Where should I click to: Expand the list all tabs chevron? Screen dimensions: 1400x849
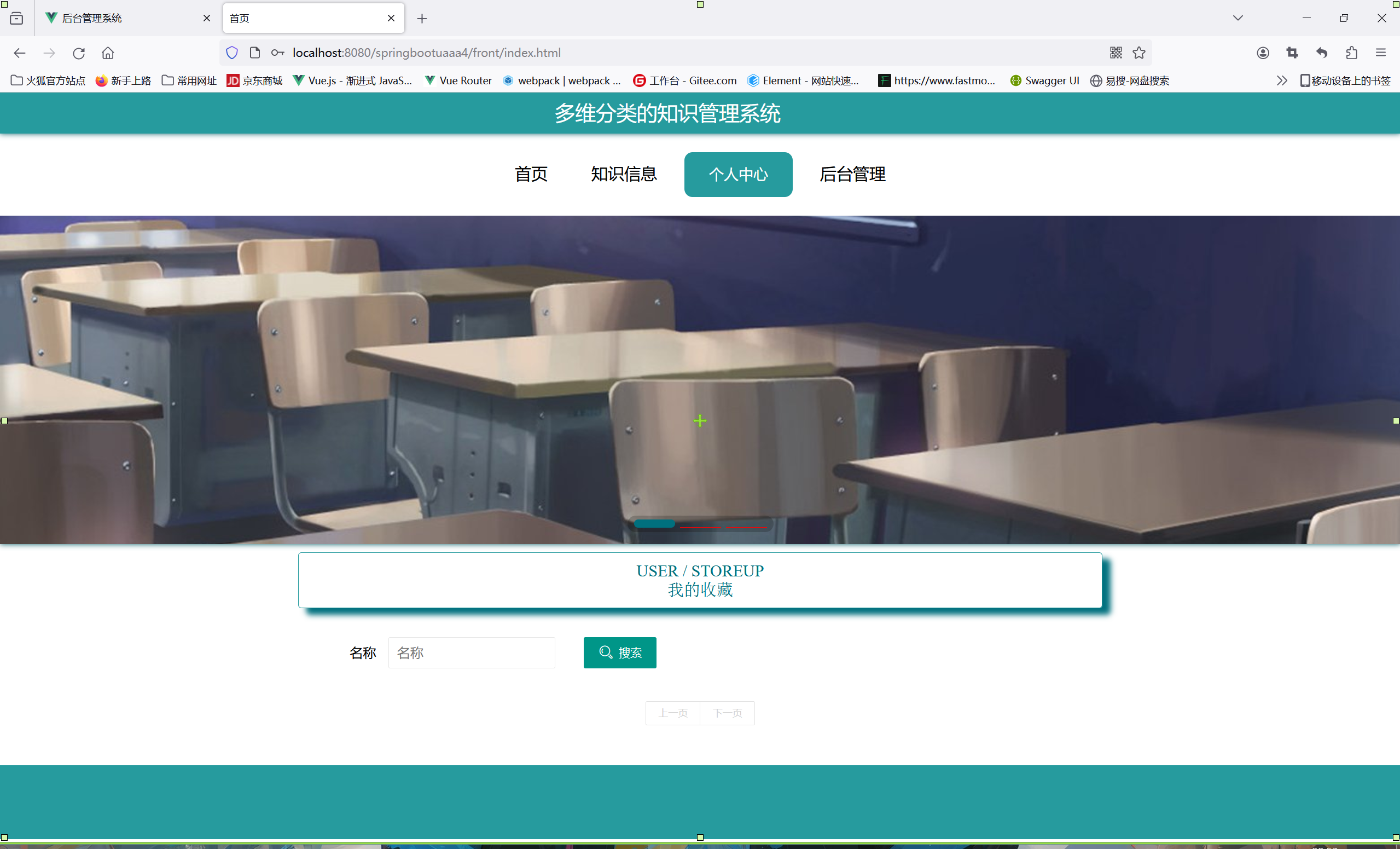pyautogui.click(x=1238, y=18)
